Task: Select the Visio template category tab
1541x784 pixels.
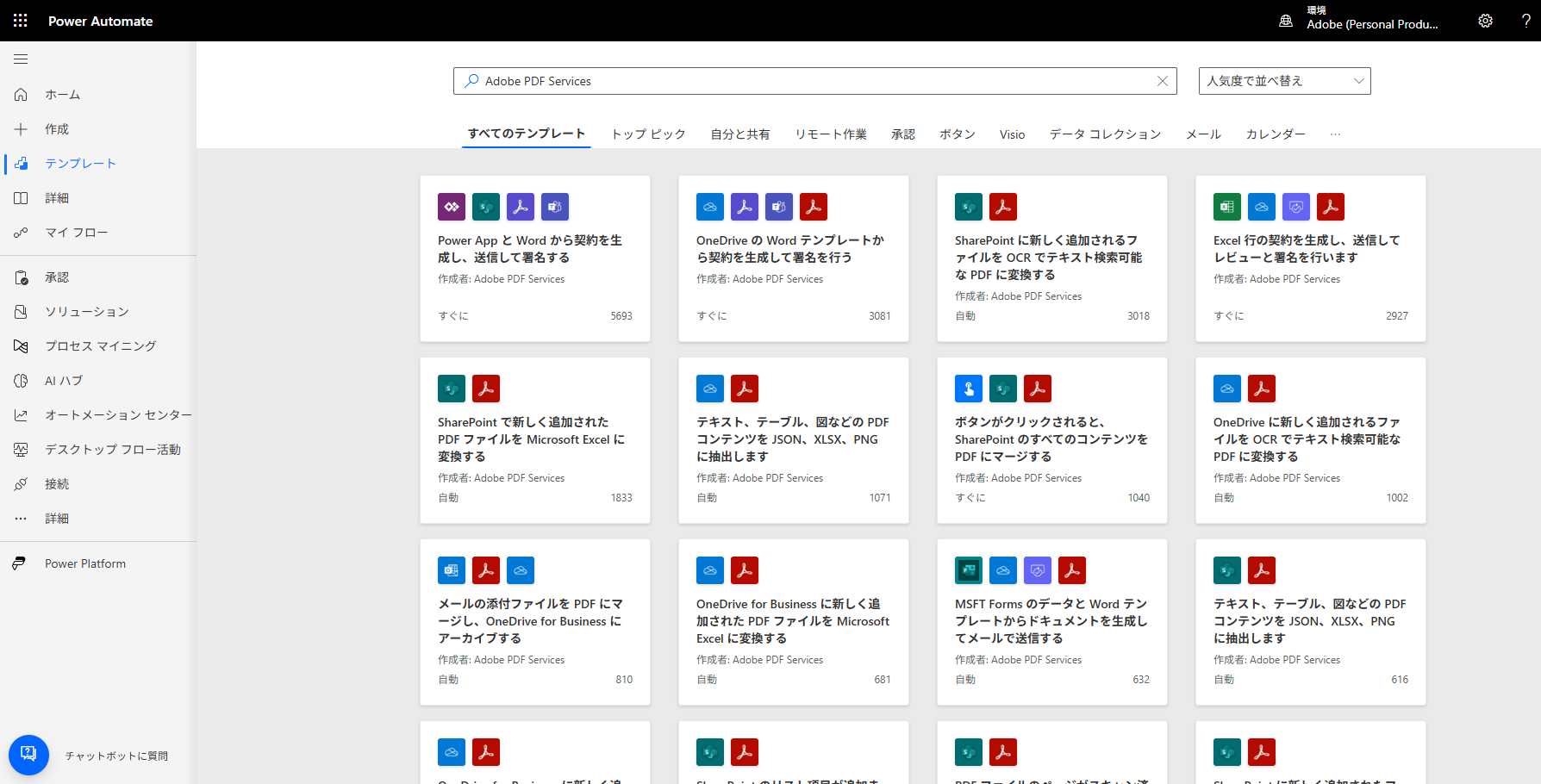Action: (1012, 134)
